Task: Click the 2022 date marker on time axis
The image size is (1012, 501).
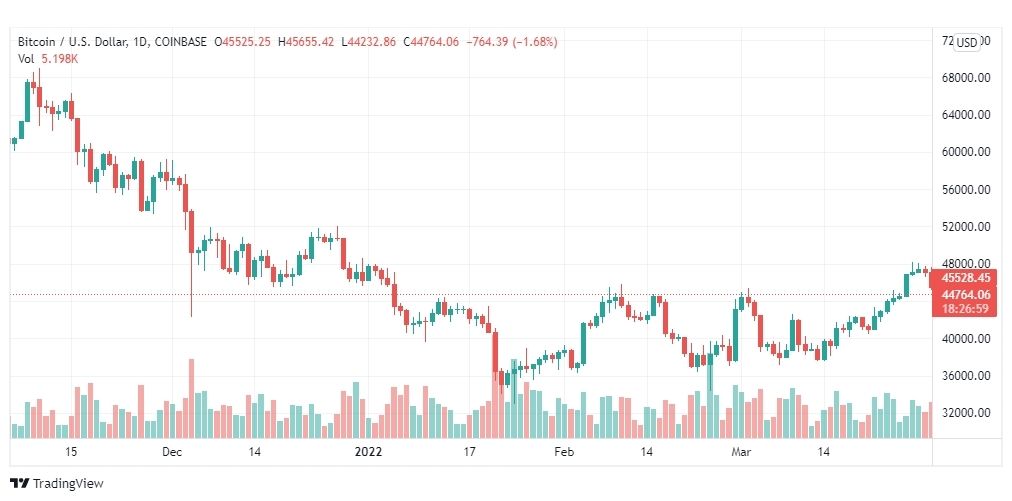Action: [369, 452]
